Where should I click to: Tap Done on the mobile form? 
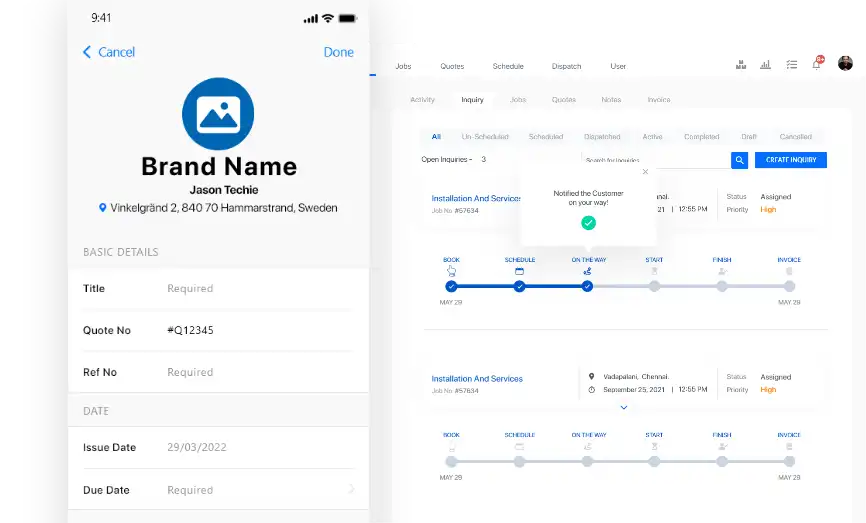tap(339, 52)
